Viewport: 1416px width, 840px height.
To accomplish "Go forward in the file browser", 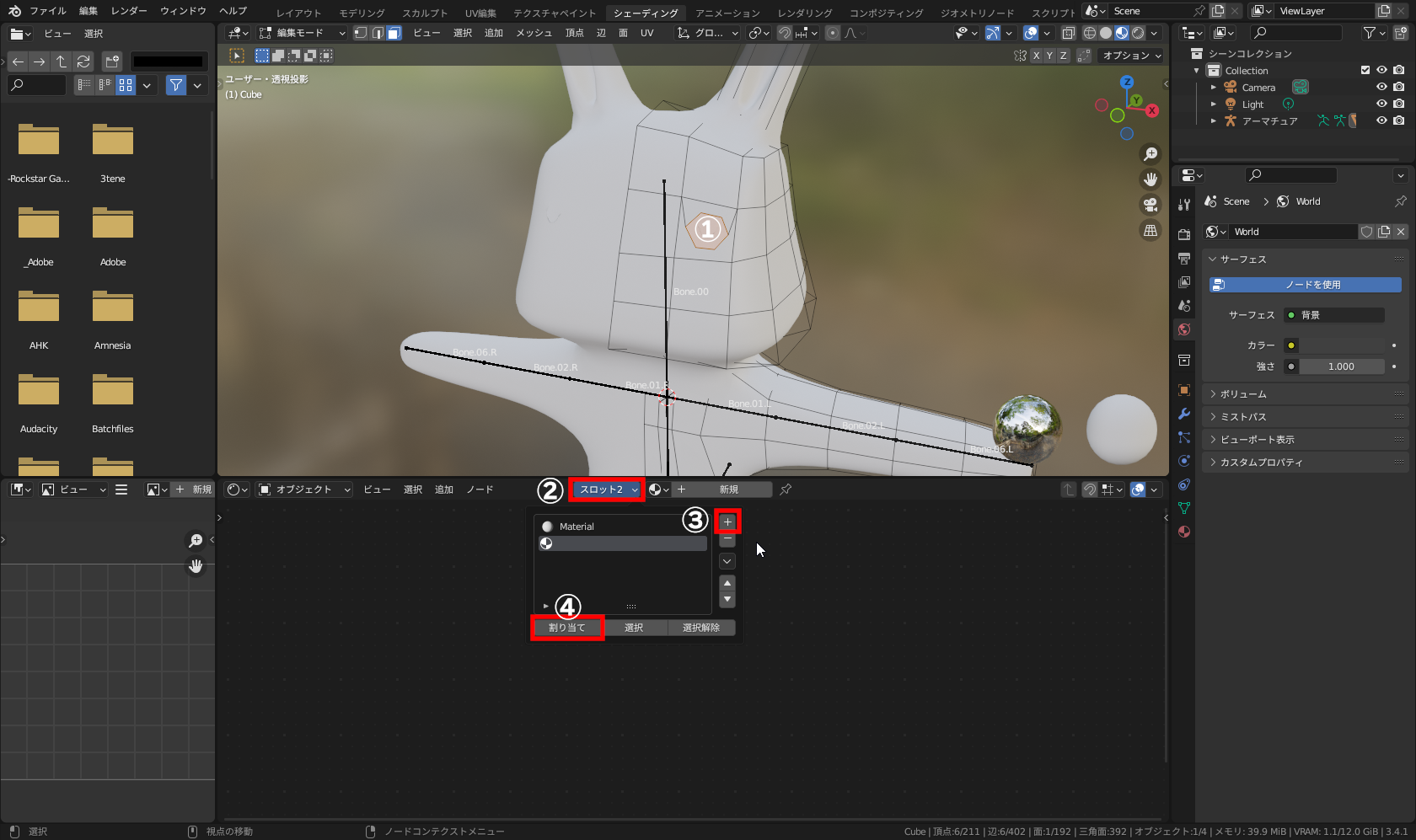I will 39,62.
